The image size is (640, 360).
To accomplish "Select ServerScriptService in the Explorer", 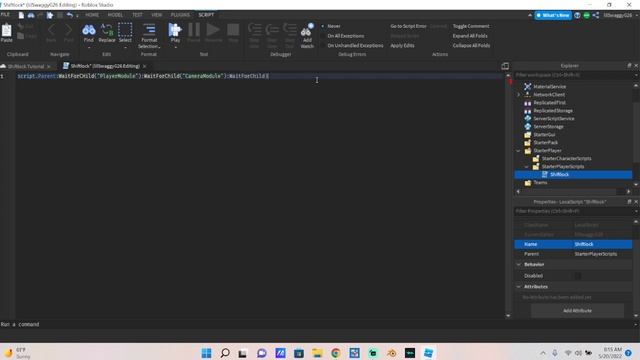I will tap(553, 119).
